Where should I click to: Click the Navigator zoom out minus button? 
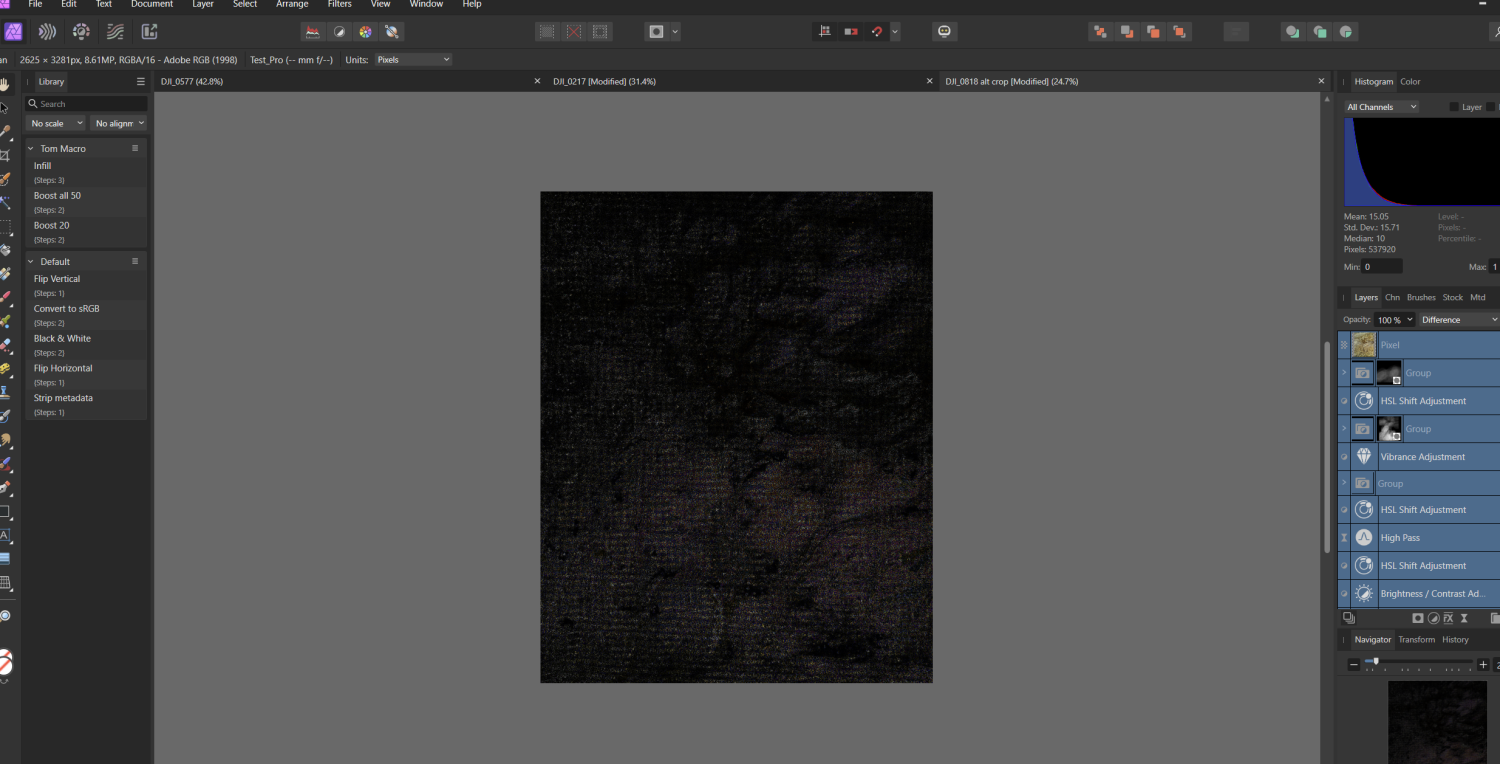pyautogui.click(x=1354, y=665)
